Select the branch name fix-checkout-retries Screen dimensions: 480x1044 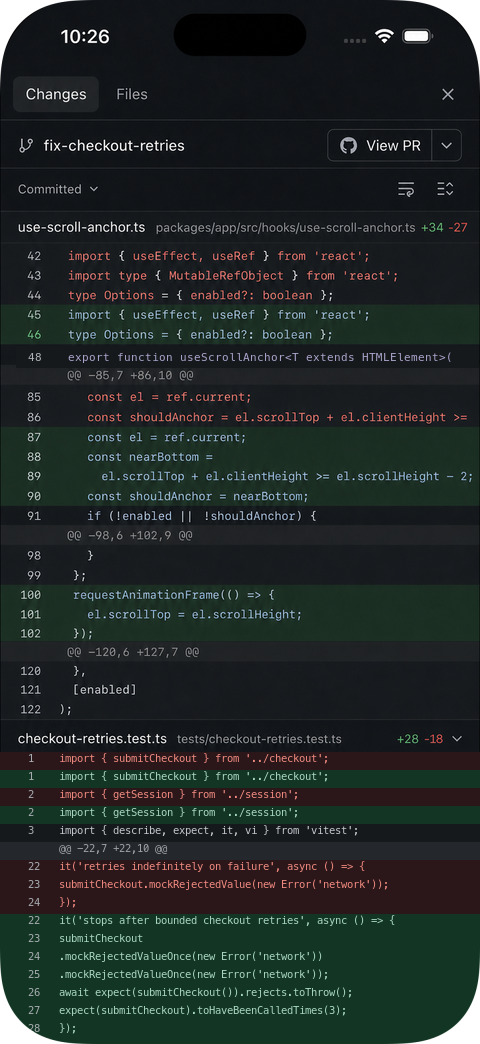[114, 146]
